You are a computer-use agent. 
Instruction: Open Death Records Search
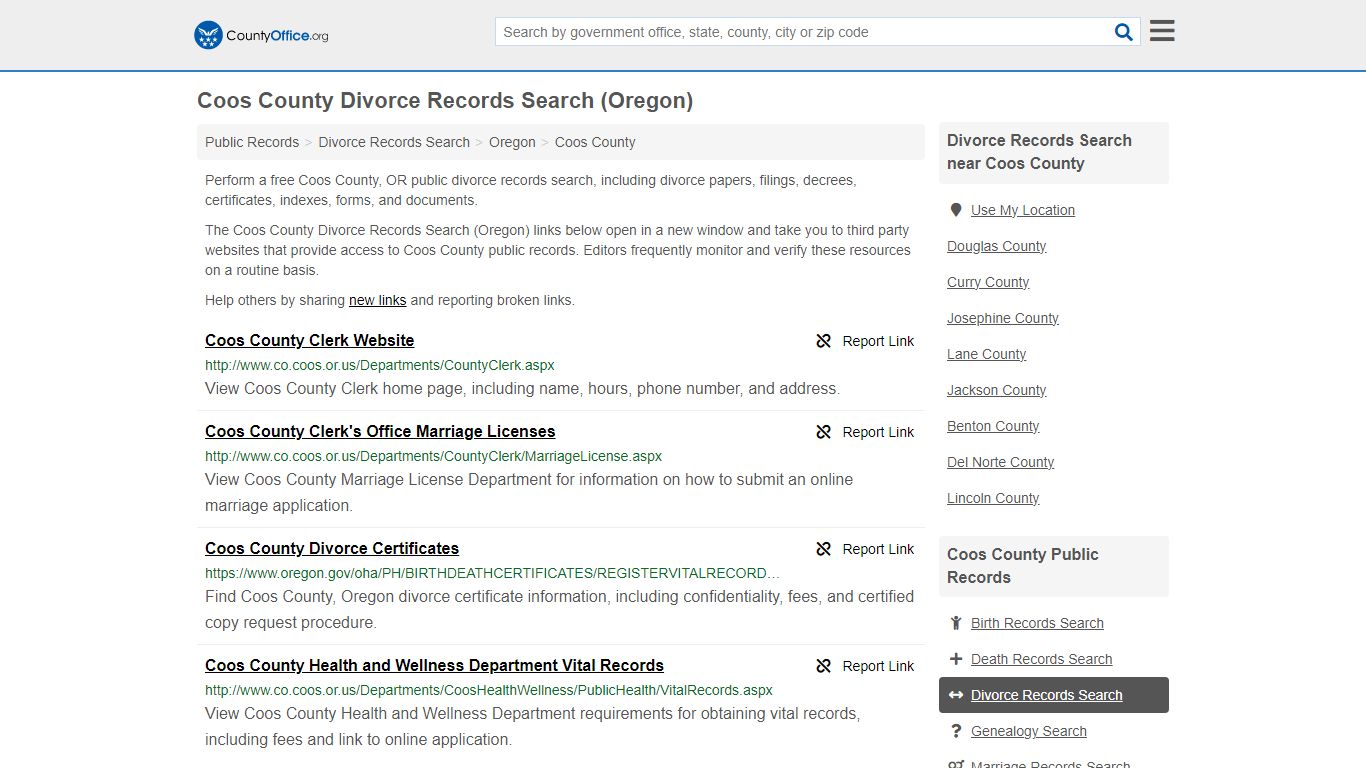[1041, 659]
